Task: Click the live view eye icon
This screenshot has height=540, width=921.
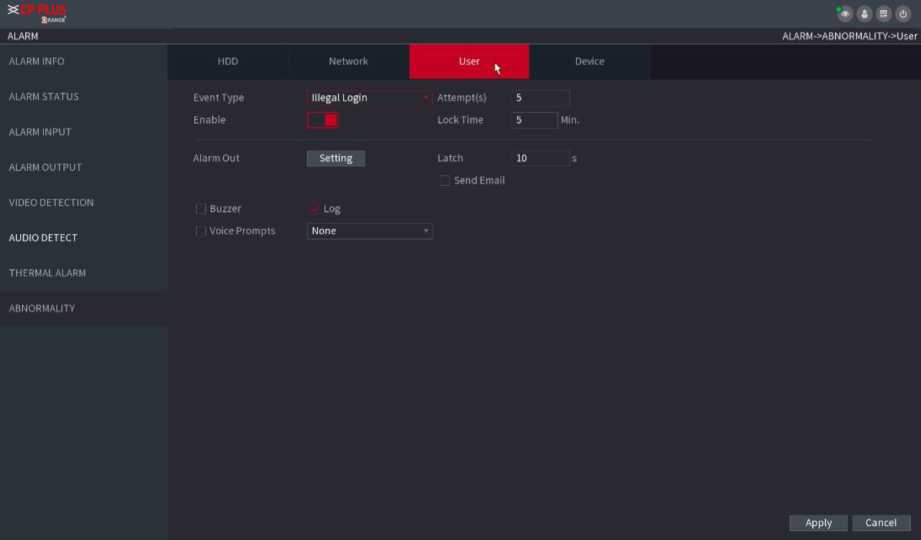Action: 846,14
